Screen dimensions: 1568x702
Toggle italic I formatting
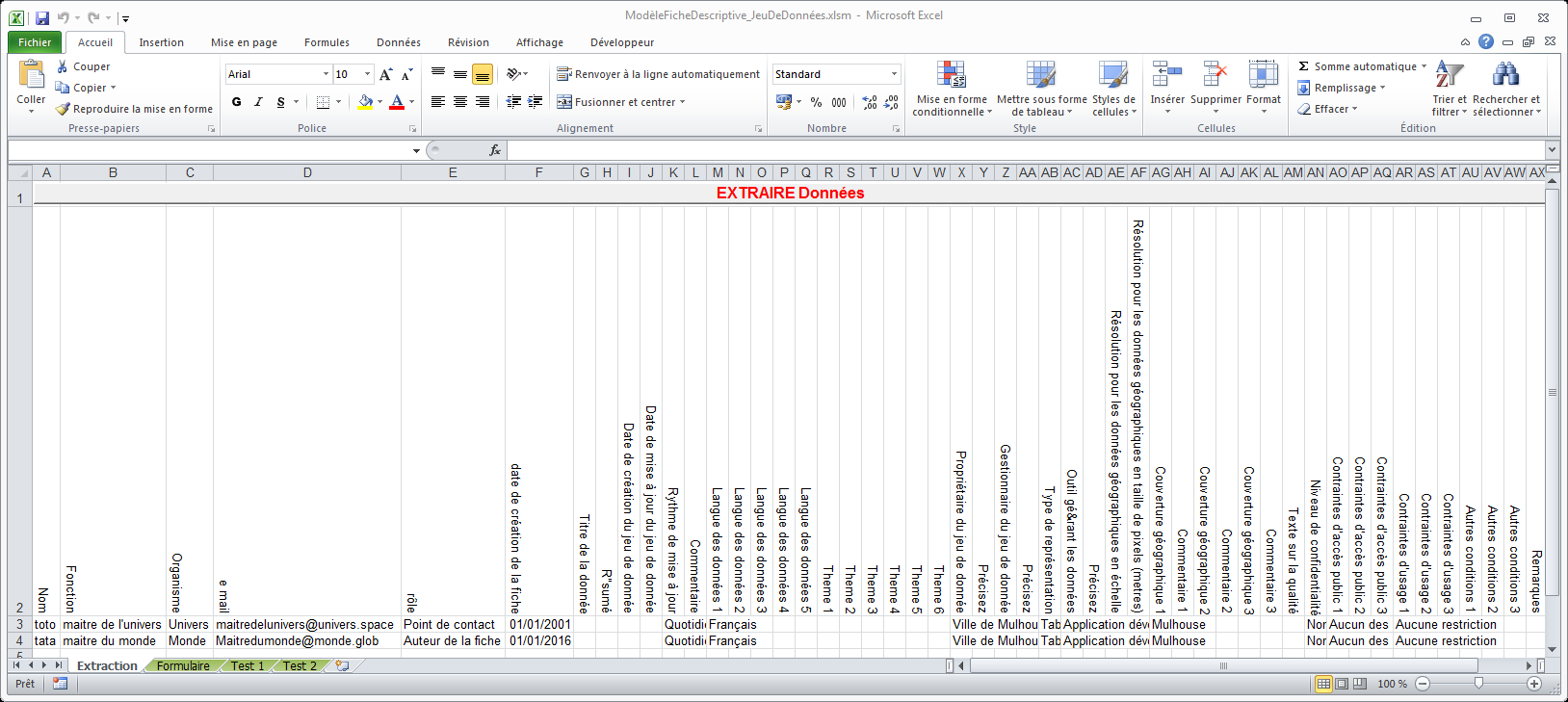point(258,102)
